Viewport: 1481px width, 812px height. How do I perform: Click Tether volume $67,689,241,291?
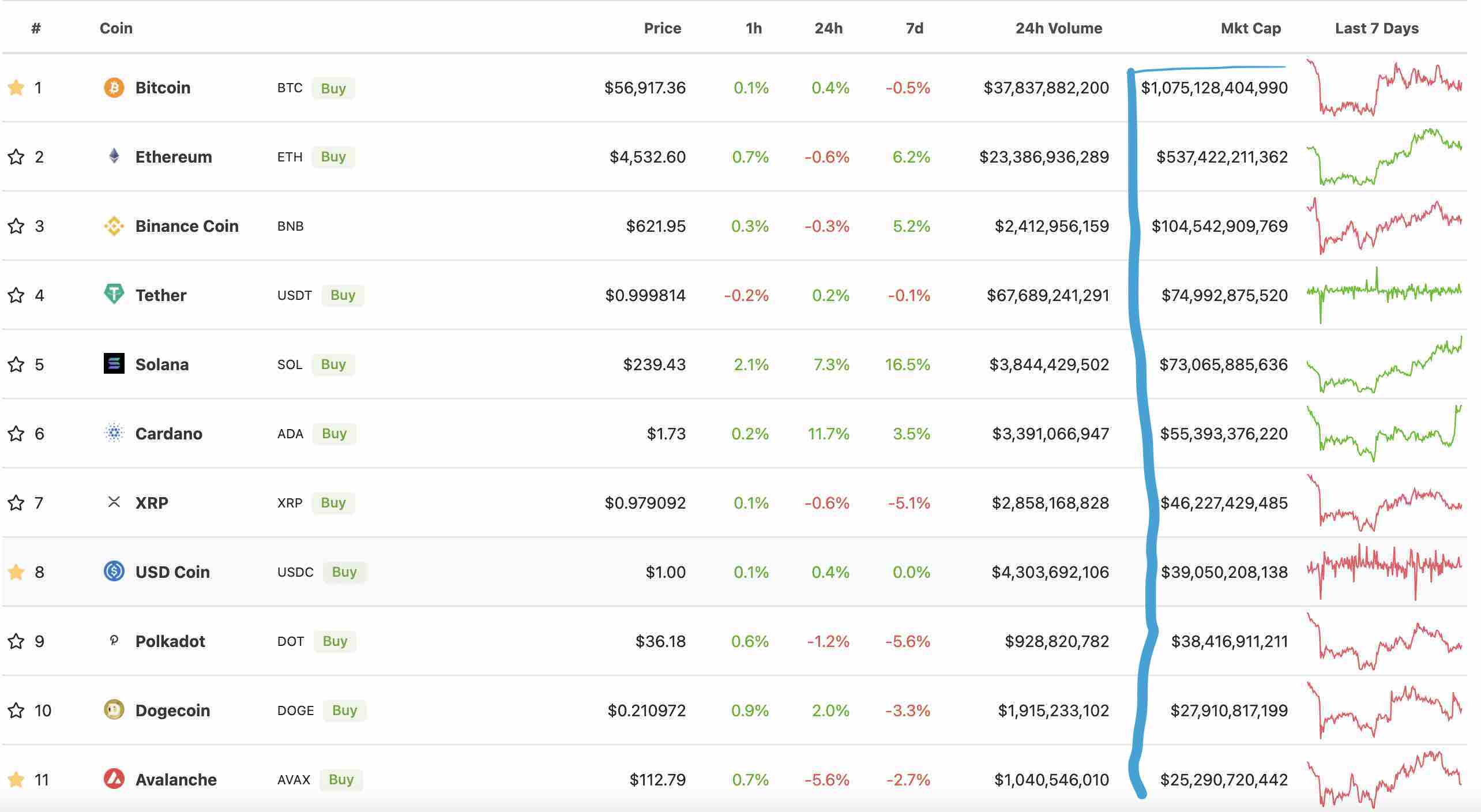tap(1048, 295)
